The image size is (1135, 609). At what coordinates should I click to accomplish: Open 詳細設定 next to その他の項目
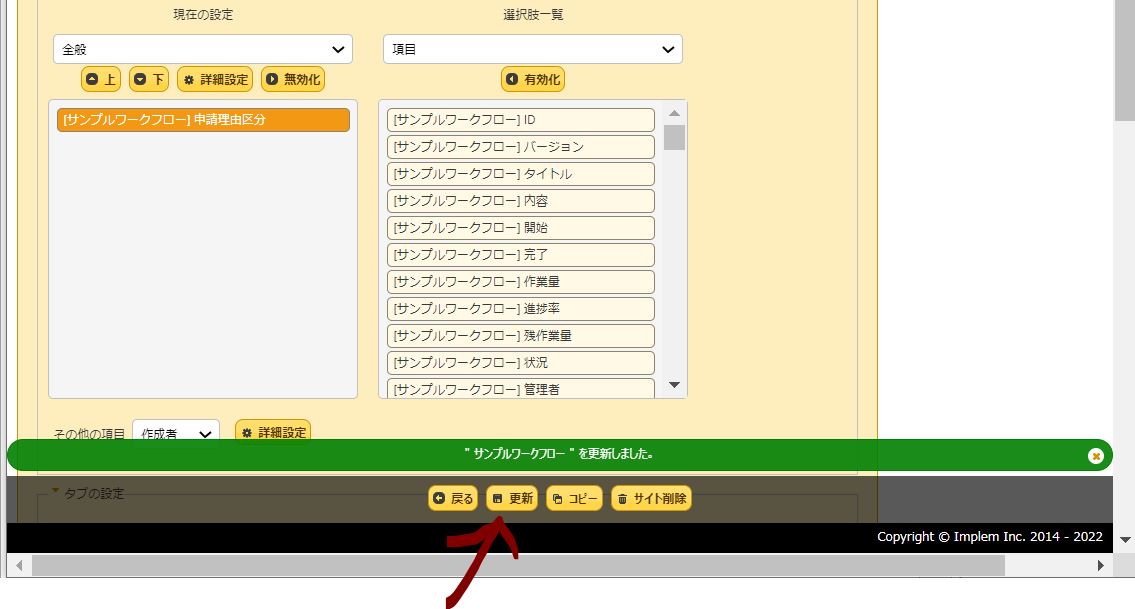pos(274,431)
